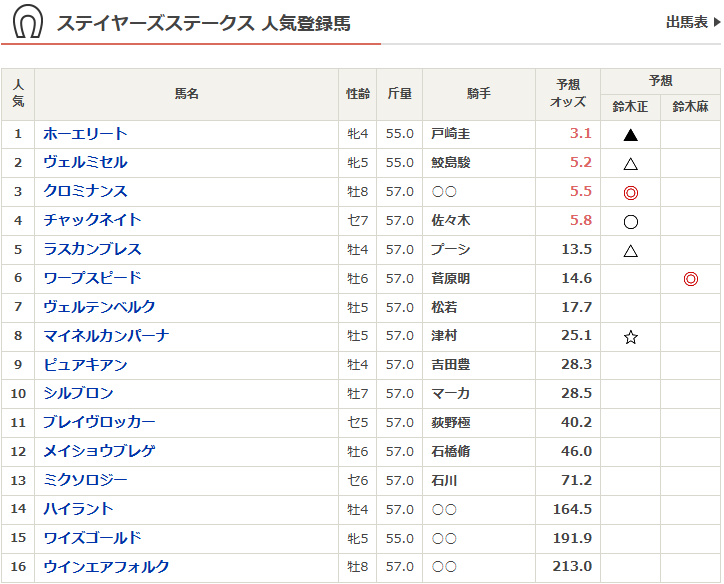
Task: Click the black triangle mark for ホーエリート
Action: (x=630, y=134)
